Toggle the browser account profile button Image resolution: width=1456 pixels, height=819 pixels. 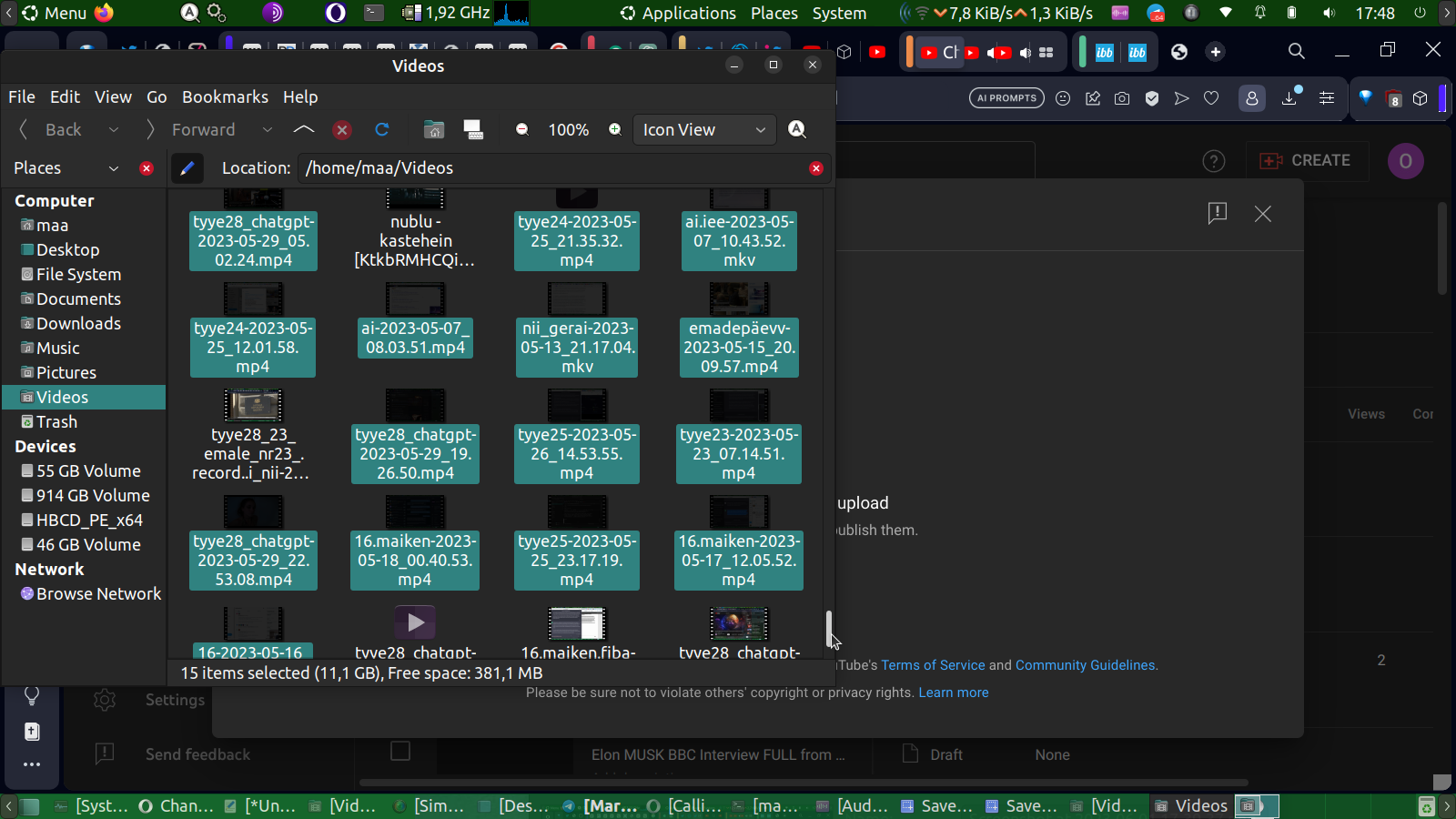[1252, 98]
